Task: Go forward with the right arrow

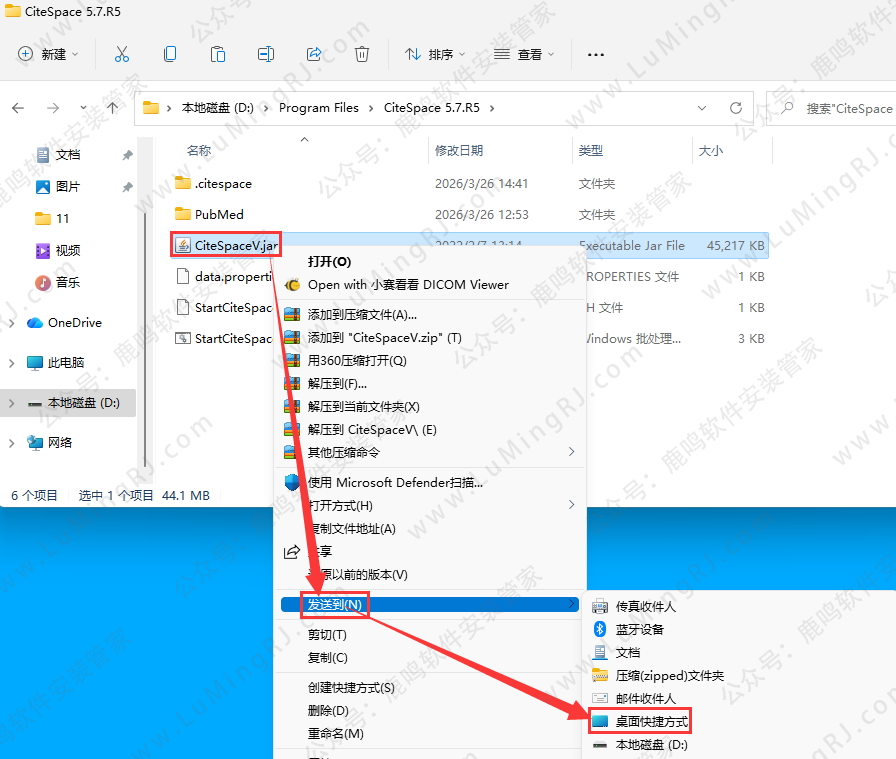Action: [x=53, y=108]
